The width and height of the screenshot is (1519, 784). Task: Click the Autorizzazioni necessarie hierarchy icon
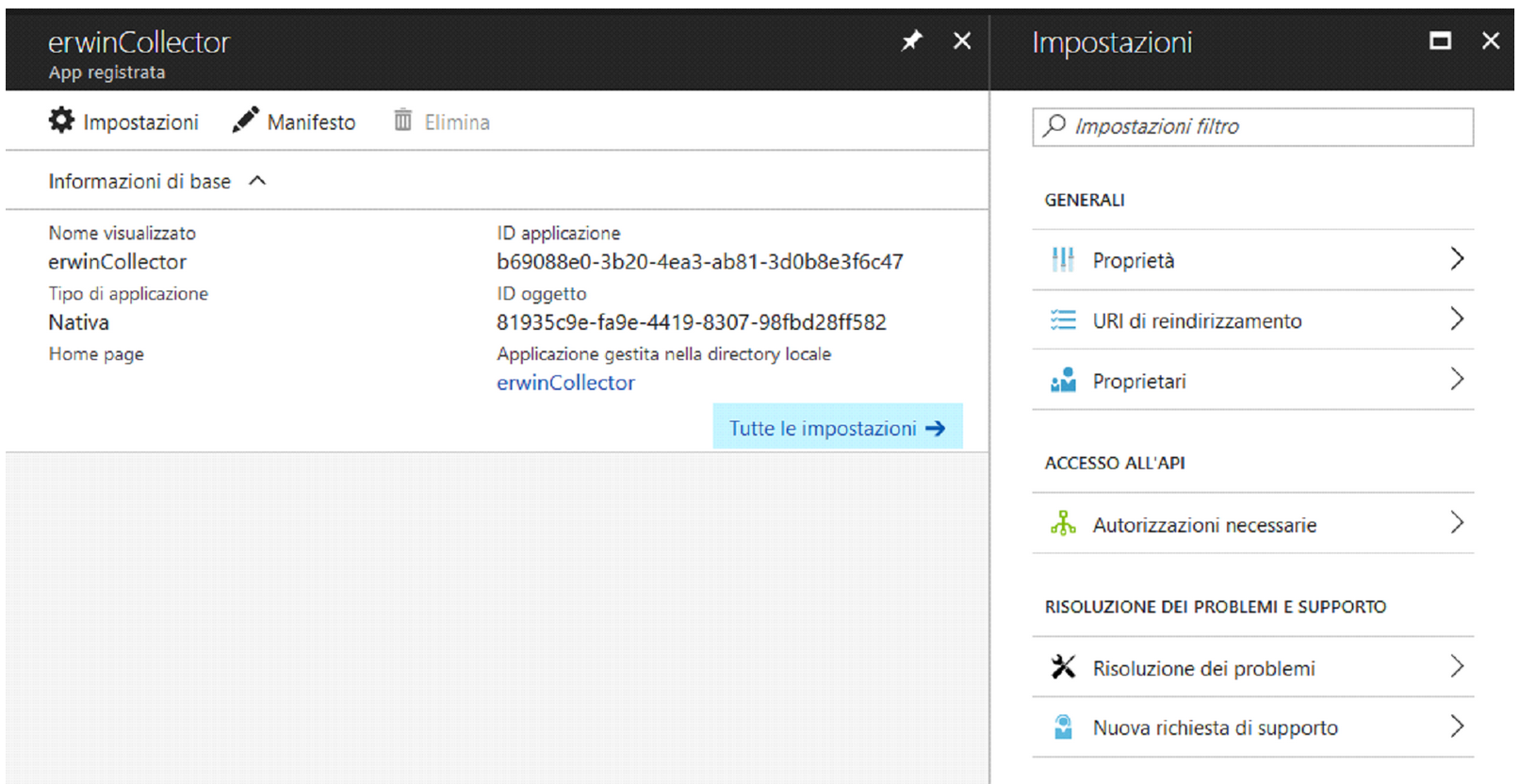click(1063, 524)
